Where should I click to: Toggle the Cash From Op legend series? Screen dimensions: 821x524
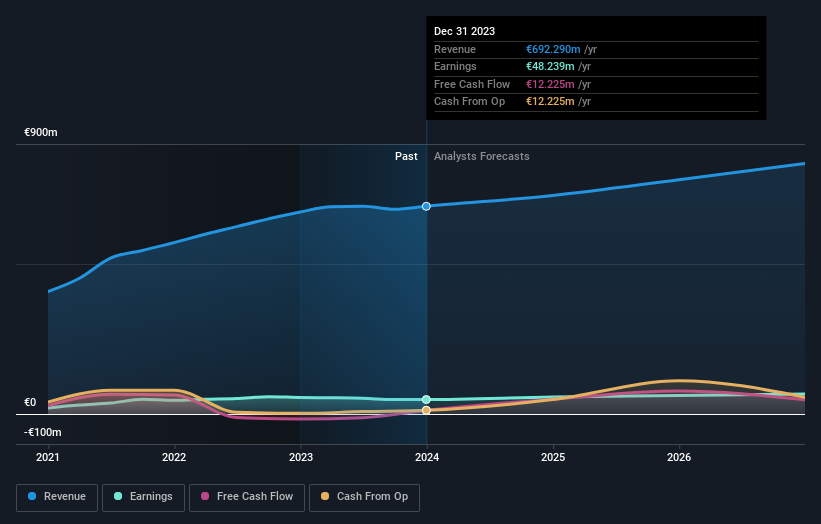coord(364,497)
